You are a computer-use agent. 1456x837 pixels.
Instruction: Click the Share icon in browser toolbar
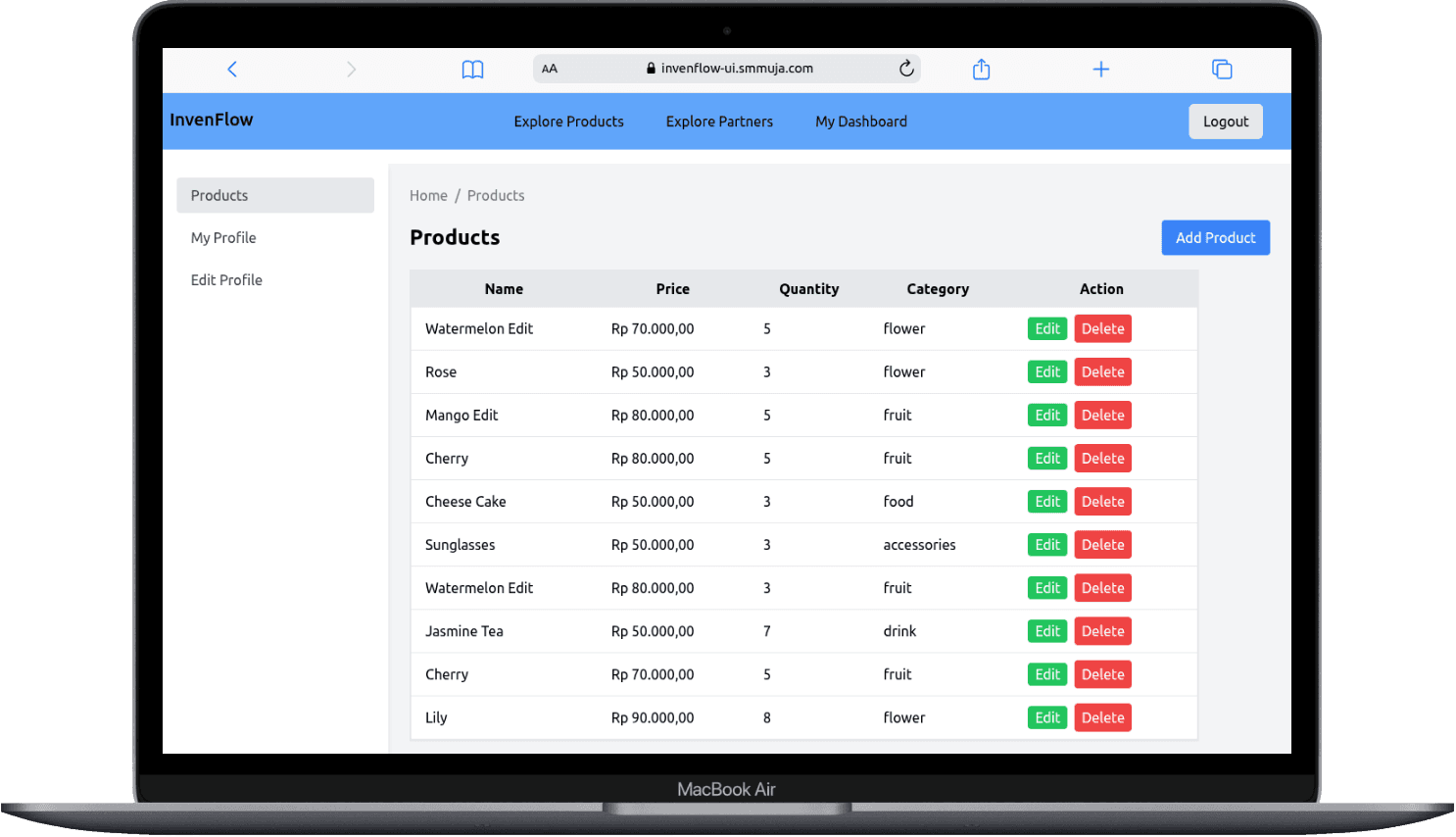tap(981, 69)
